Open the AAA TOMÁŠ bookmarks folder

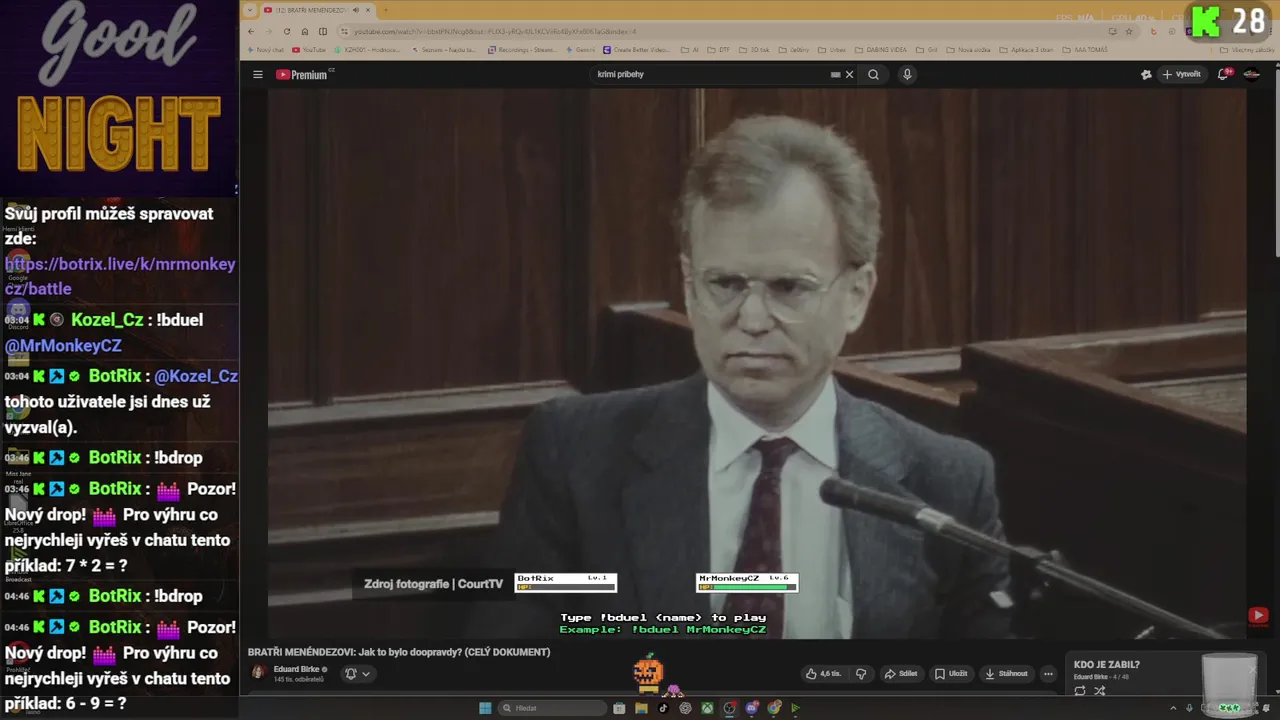[1085, 50]
